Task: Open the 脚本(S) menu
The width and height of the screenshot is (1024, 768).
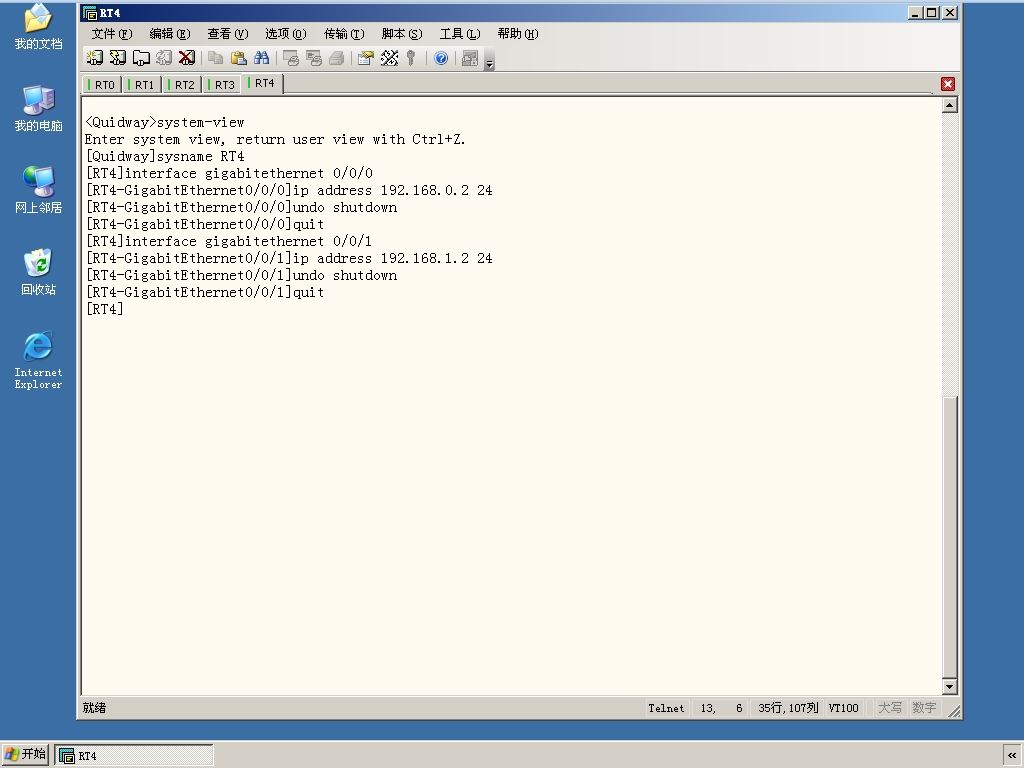Action: coord(402,34)
